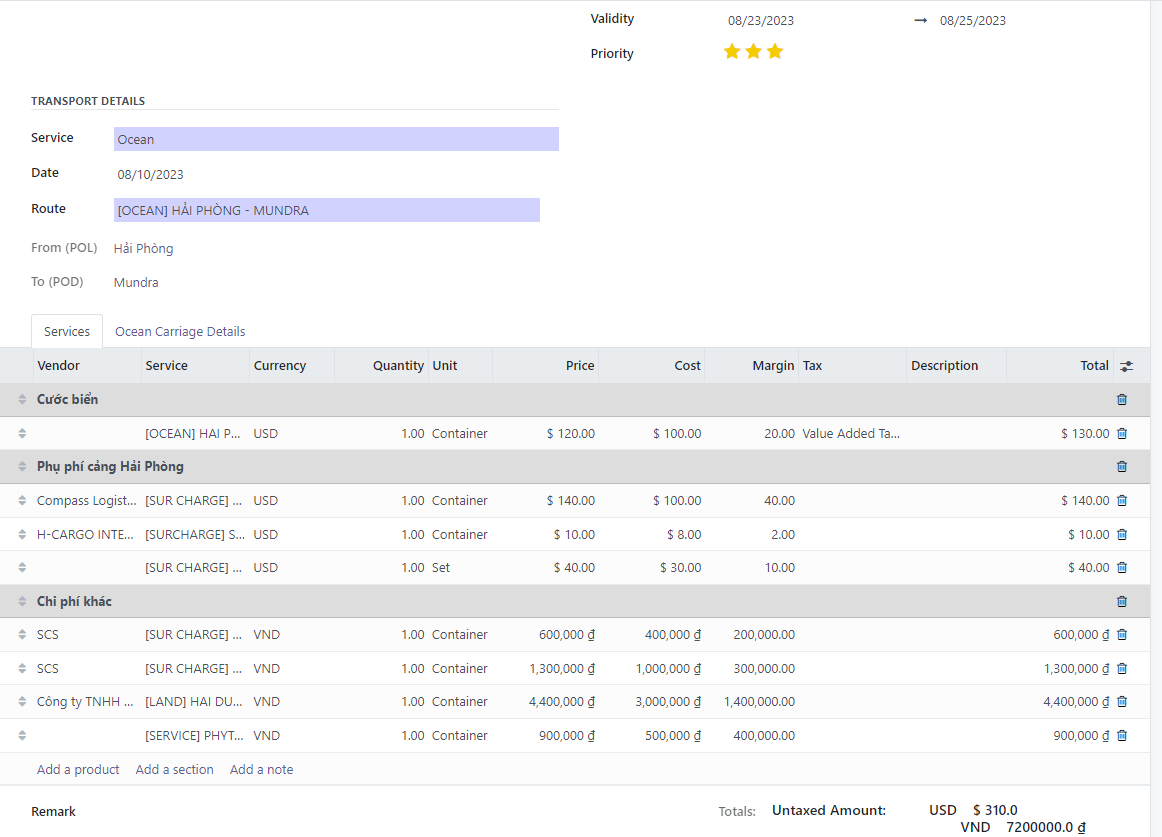Open USD currency dropdown on Cước biển line
Screen dimensions: 1162x837
290,434
